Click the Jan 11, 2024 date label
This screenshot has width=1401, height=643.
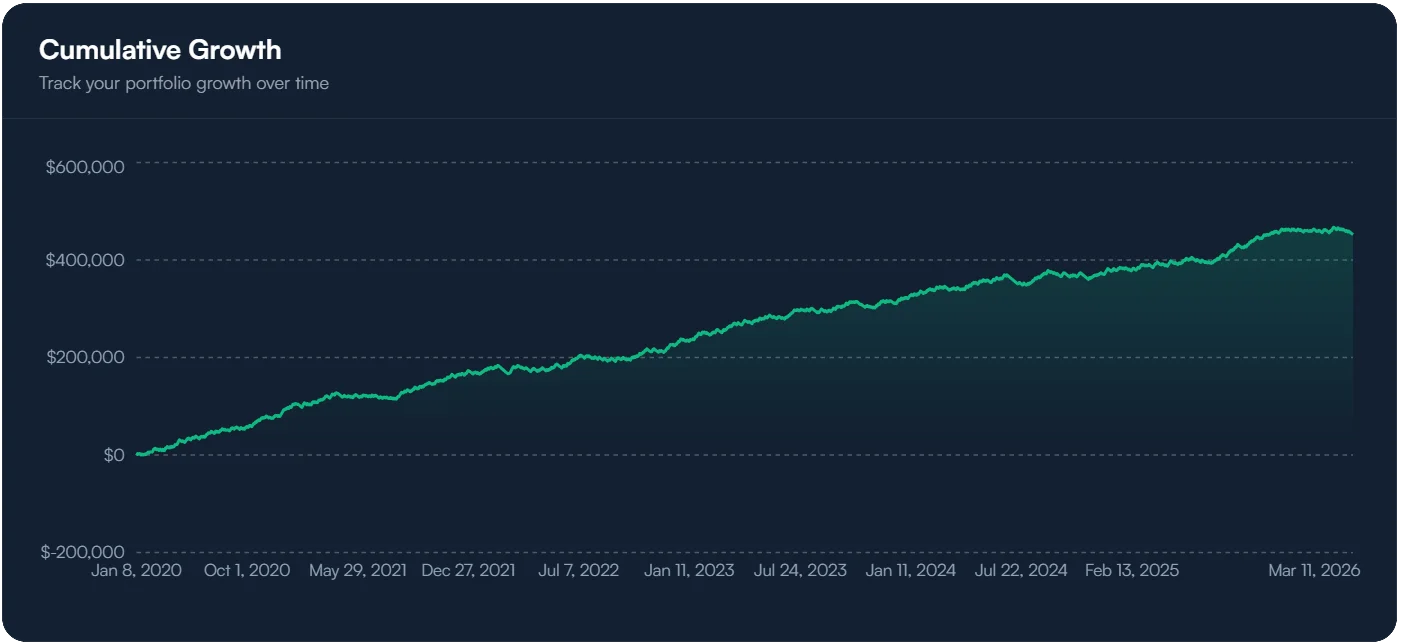(911, 570)
